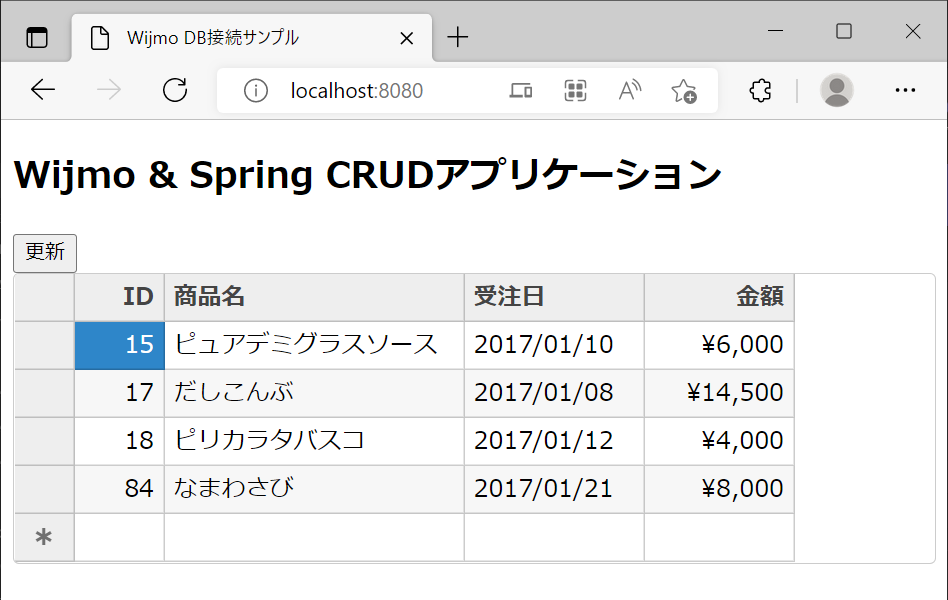
Task: Maximize the browser window
Action: click(844, 31)
